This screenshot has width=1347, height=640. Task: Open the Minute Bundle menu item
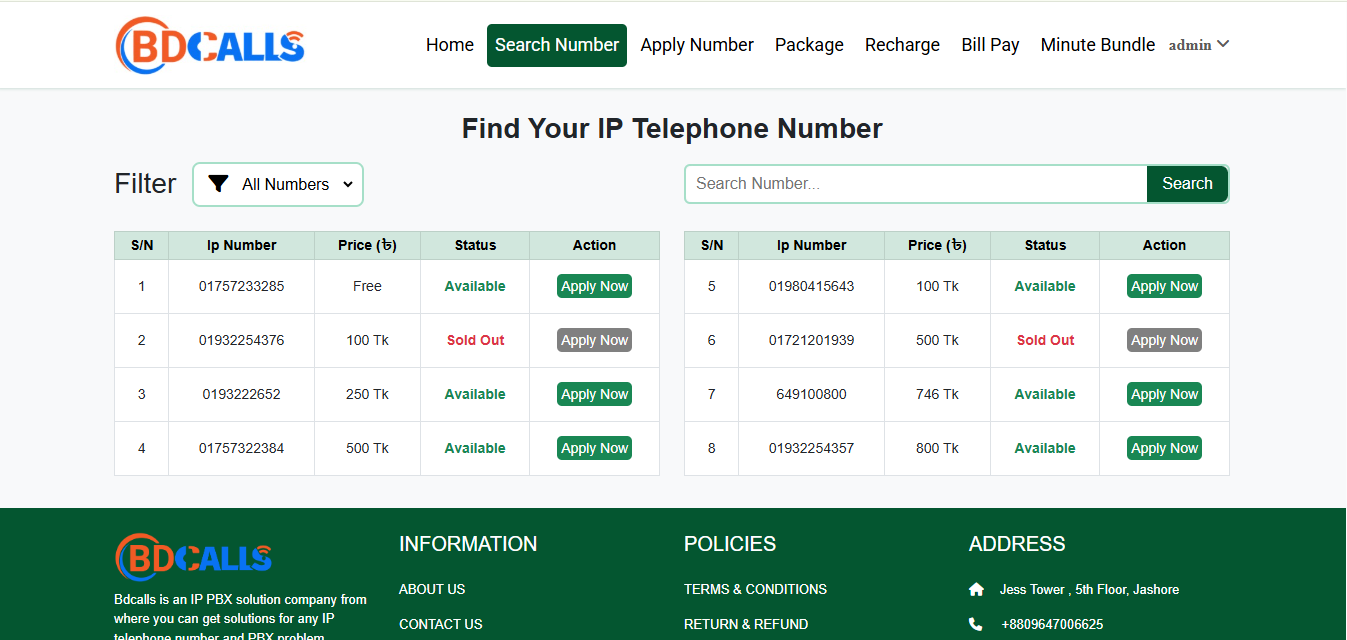pyautogui.click(x=1097, y=45)
